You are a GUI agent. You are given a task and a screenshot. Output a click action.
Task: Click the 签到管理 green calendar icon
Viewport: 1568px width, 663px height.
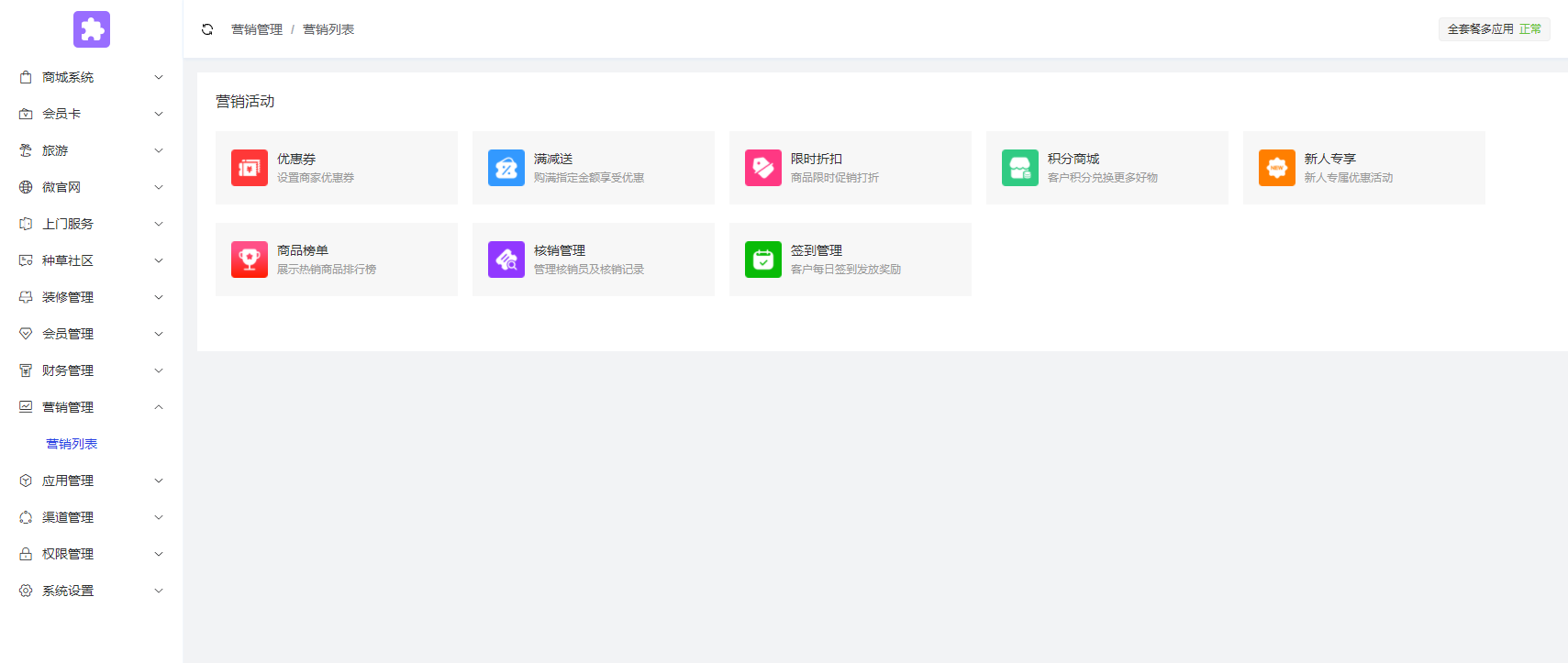(763, 260)
